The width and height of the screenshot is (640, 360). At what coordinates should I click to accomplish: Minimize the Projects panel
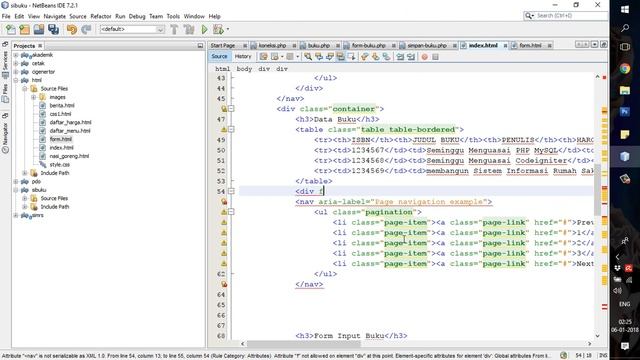tap(200, 46)
